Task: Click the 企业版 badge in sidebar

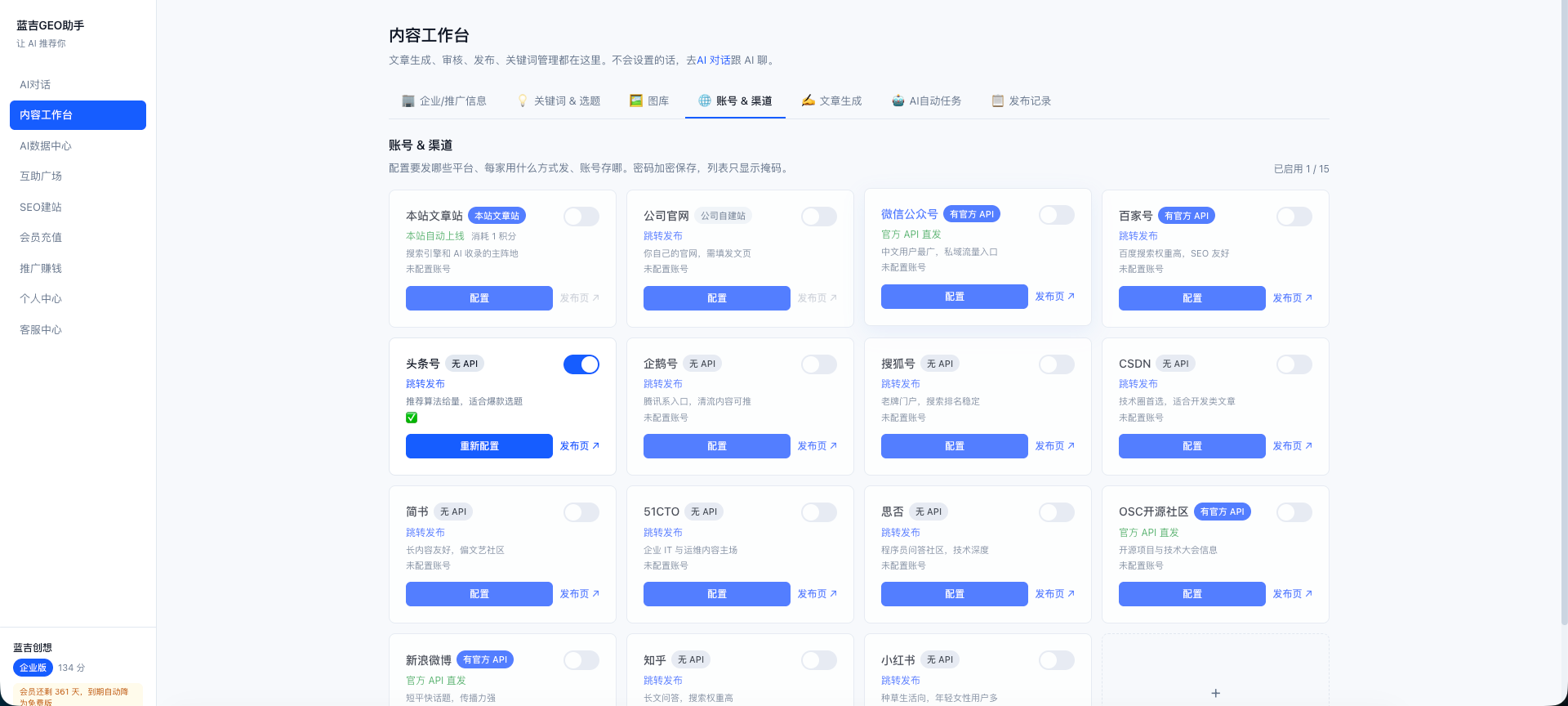Action: point(33,668)
